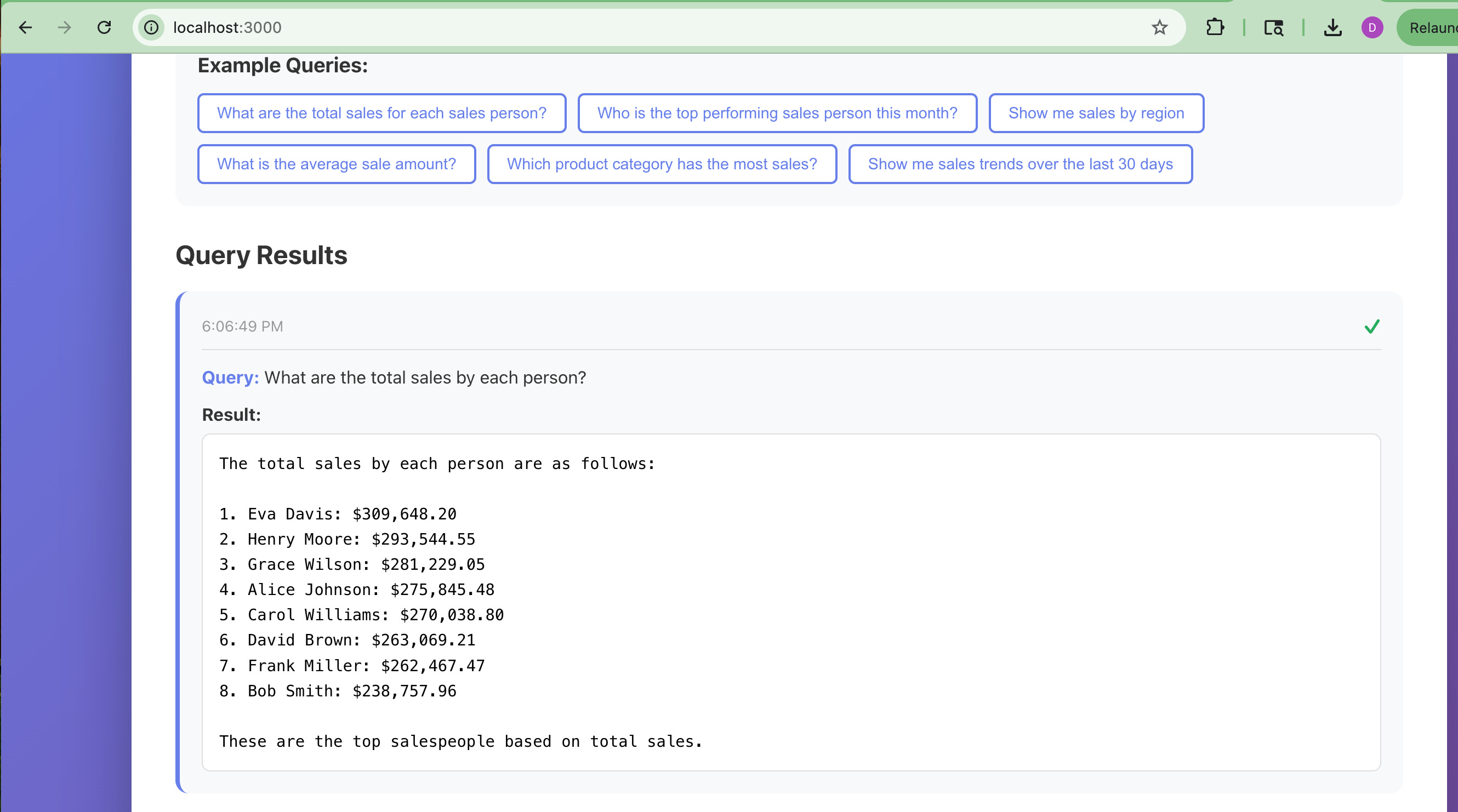Image resolution: width=1458 pixels, height=812 pixels.
Task: Click the green success checkmark
Action: (x=1371, y=327)
